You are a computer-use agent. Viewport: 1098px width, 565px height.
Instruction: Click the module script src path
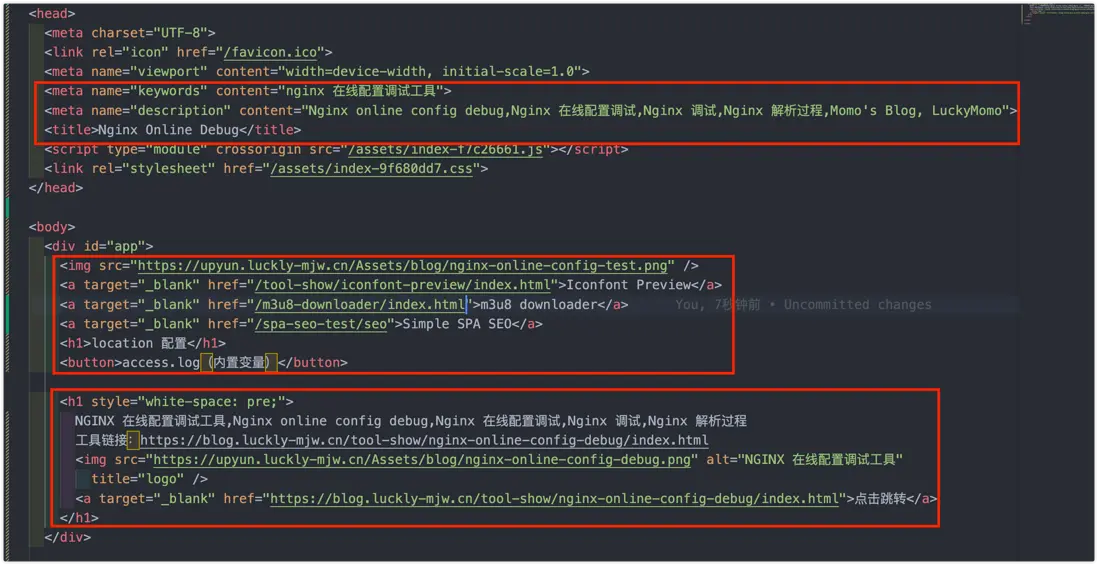(x=446, y=149)
